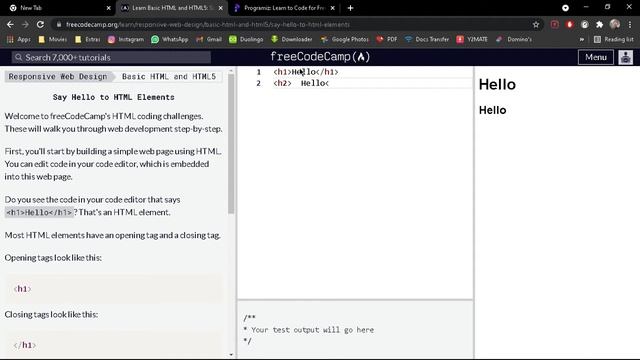Open the Extras bookmark folder

pos(87,39)
